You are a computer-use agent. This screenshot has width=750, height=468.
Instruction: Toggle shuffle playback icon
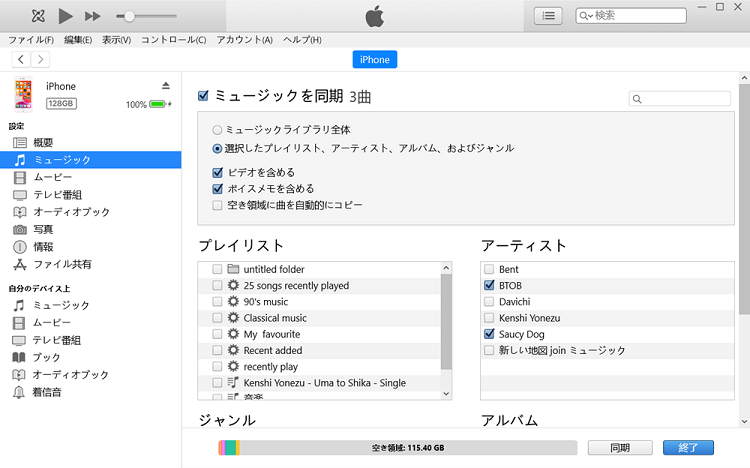coord(38,16)
